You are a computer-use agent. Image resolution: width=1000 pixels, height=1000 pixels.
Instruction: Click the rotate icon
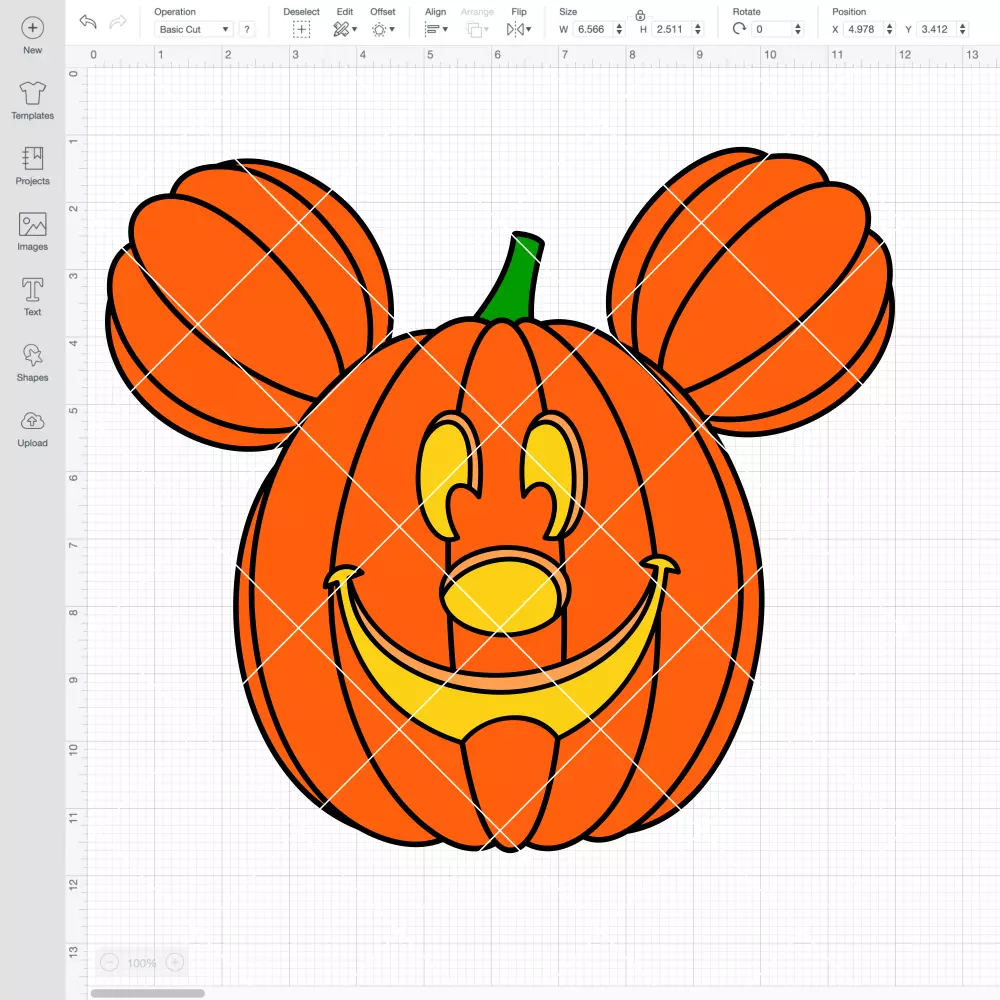pyautogui.click(x=739, y=29)
